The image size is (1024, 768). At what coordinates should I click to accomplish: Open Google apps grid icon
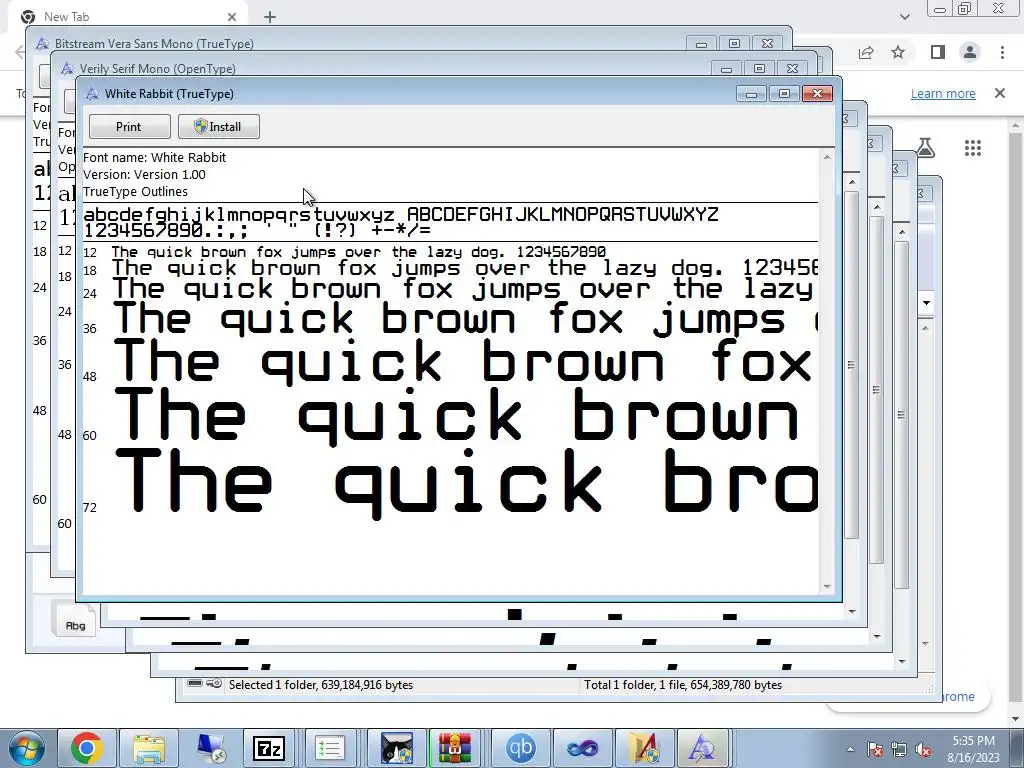(972, 148)
